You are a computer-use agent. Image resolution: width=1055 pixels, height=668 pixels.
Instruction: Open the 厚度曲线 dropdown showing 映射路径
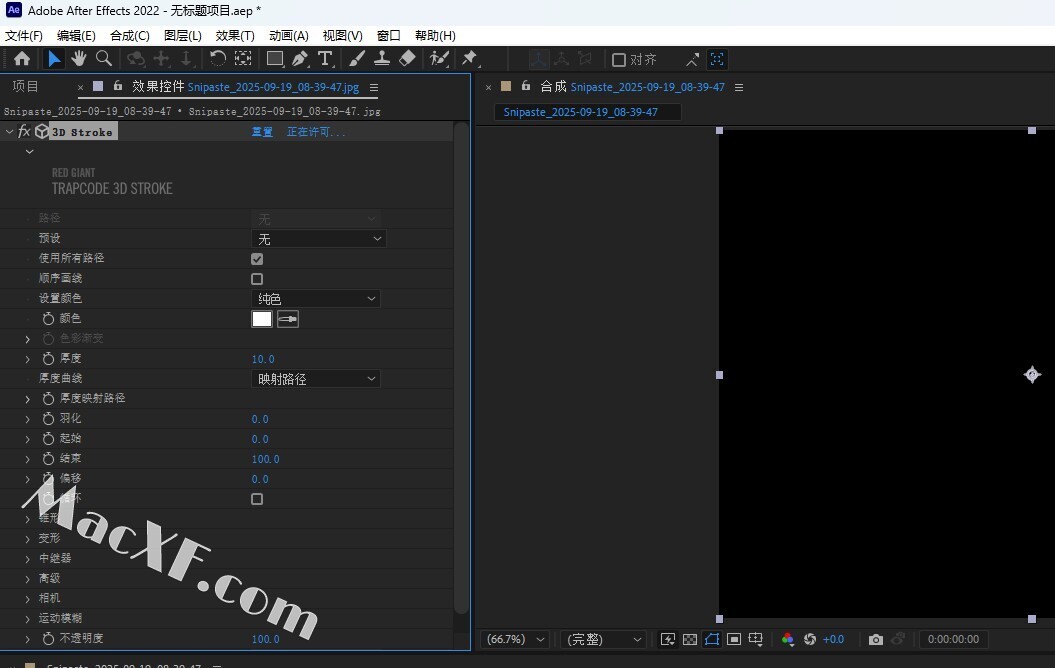316,379
